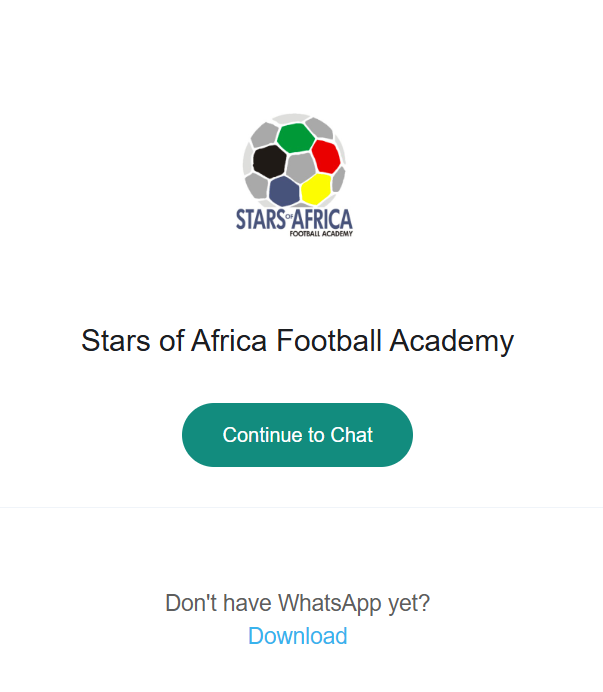Click the tiny OF text in the logo

289,216
